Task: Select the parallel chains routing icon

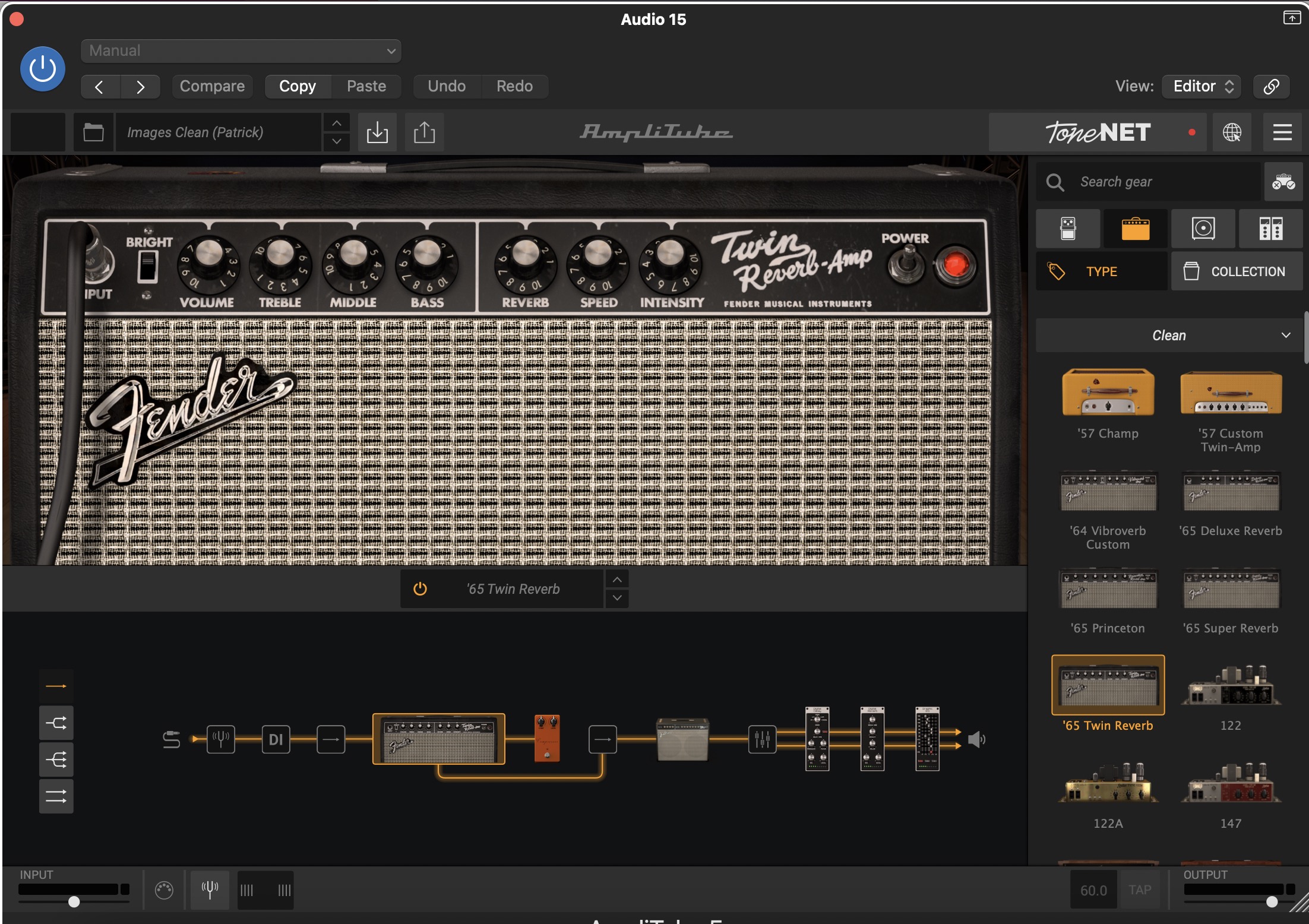Action: [x=56, y=796]
